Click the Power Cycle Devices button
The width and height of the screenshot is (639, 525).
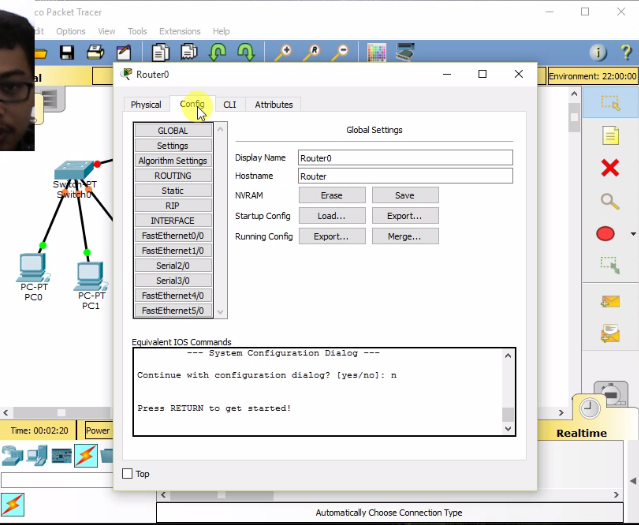click(x=98, y=430)
